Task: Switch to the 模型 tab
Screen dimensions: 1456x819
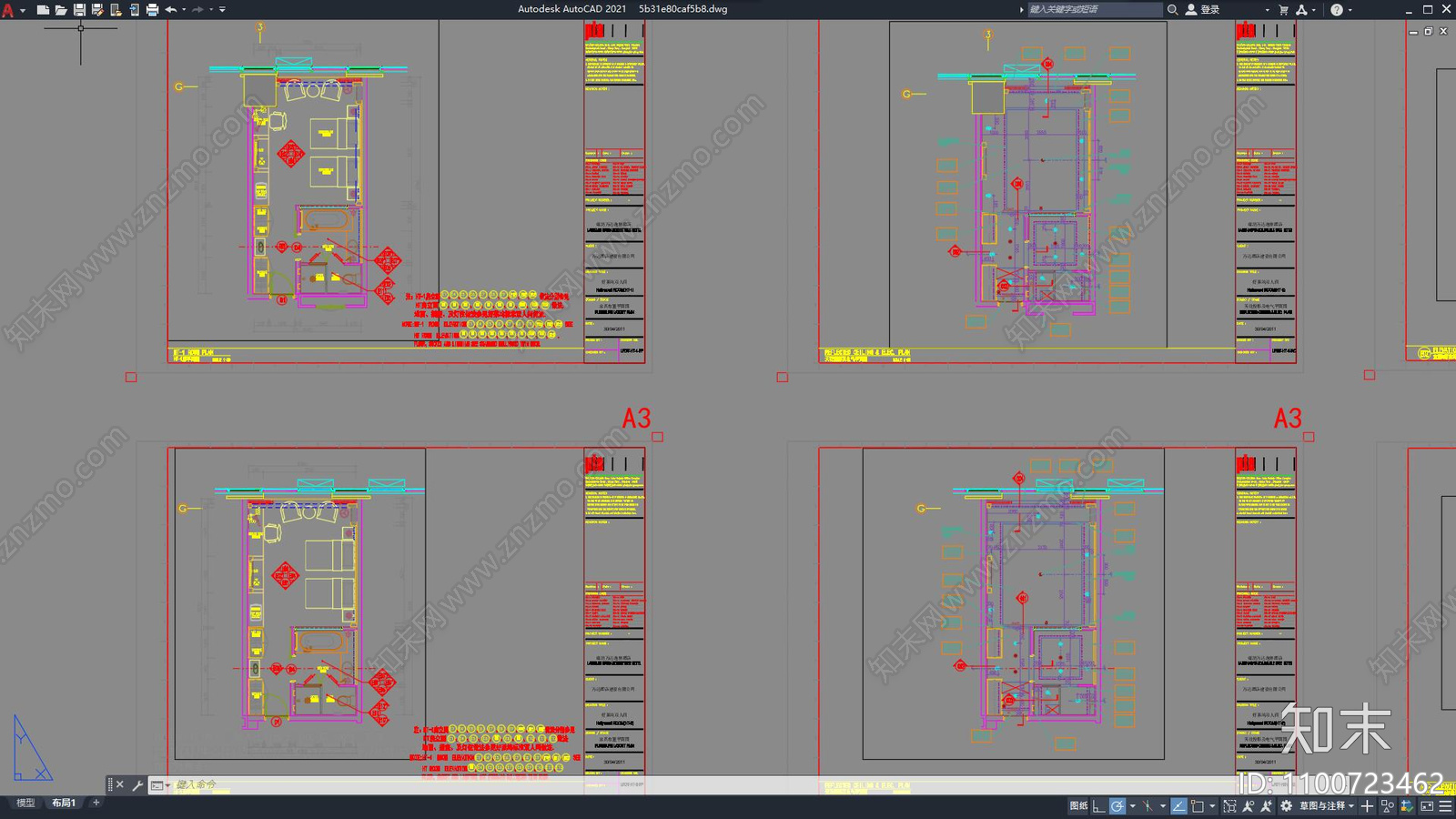Action: (25, 803)
